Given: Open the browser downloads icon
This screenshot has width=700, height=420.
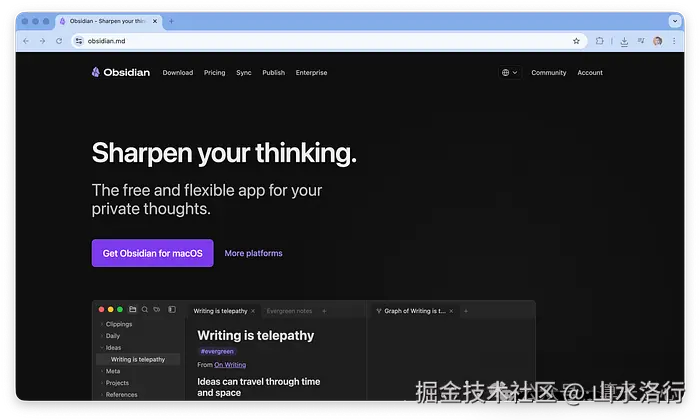Looking at the screenshot, I should pyautogui.click(x=624, y=42).
